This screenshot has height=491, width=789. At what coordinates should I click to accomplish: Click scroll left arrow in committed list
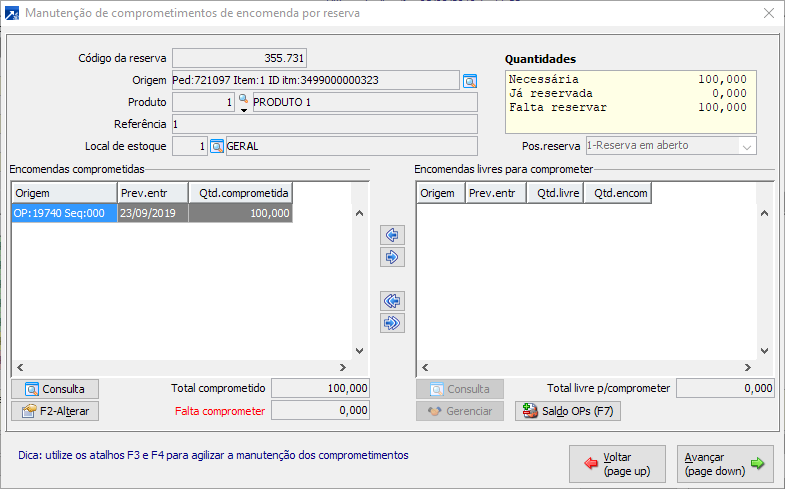(20, 368)
